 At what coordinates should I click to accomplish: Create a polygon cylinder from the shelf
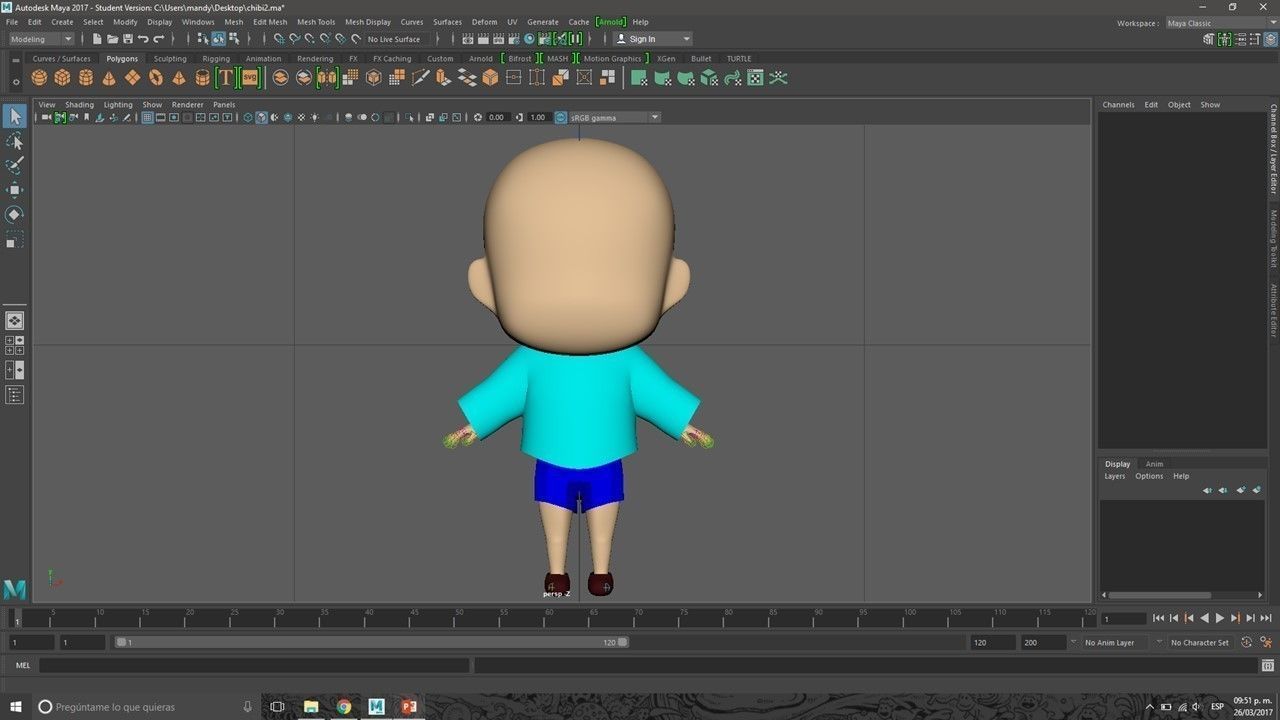(x=86, y=78)
